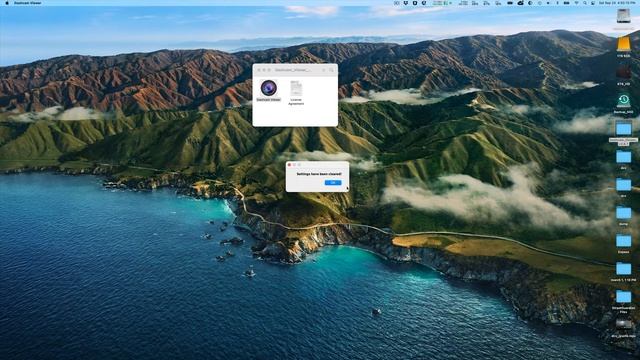Open the Wi-Fi status menu

tap(576, 3)
